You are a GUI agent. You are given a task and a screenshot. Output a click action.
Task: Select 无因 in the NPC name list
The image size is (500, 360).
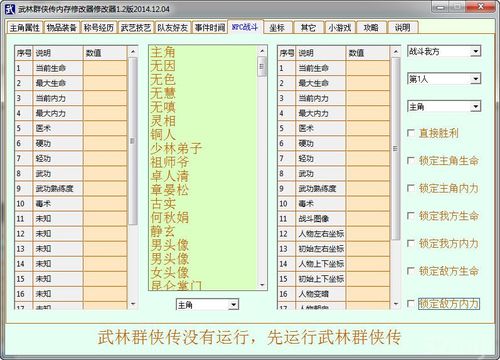(x=163, y=66)
